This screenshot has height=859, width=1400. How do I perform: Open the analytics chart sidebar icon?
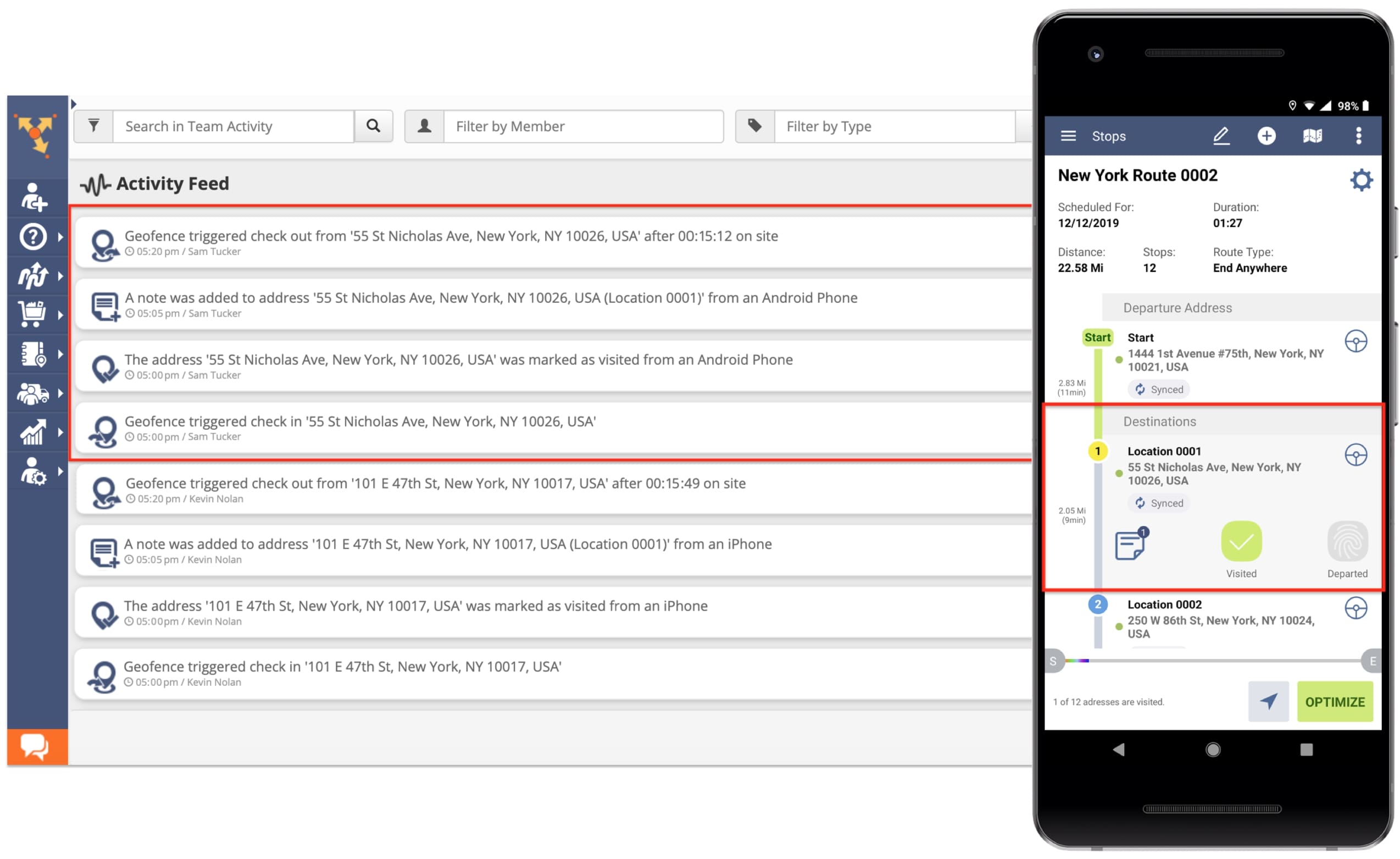coord(33,432)
